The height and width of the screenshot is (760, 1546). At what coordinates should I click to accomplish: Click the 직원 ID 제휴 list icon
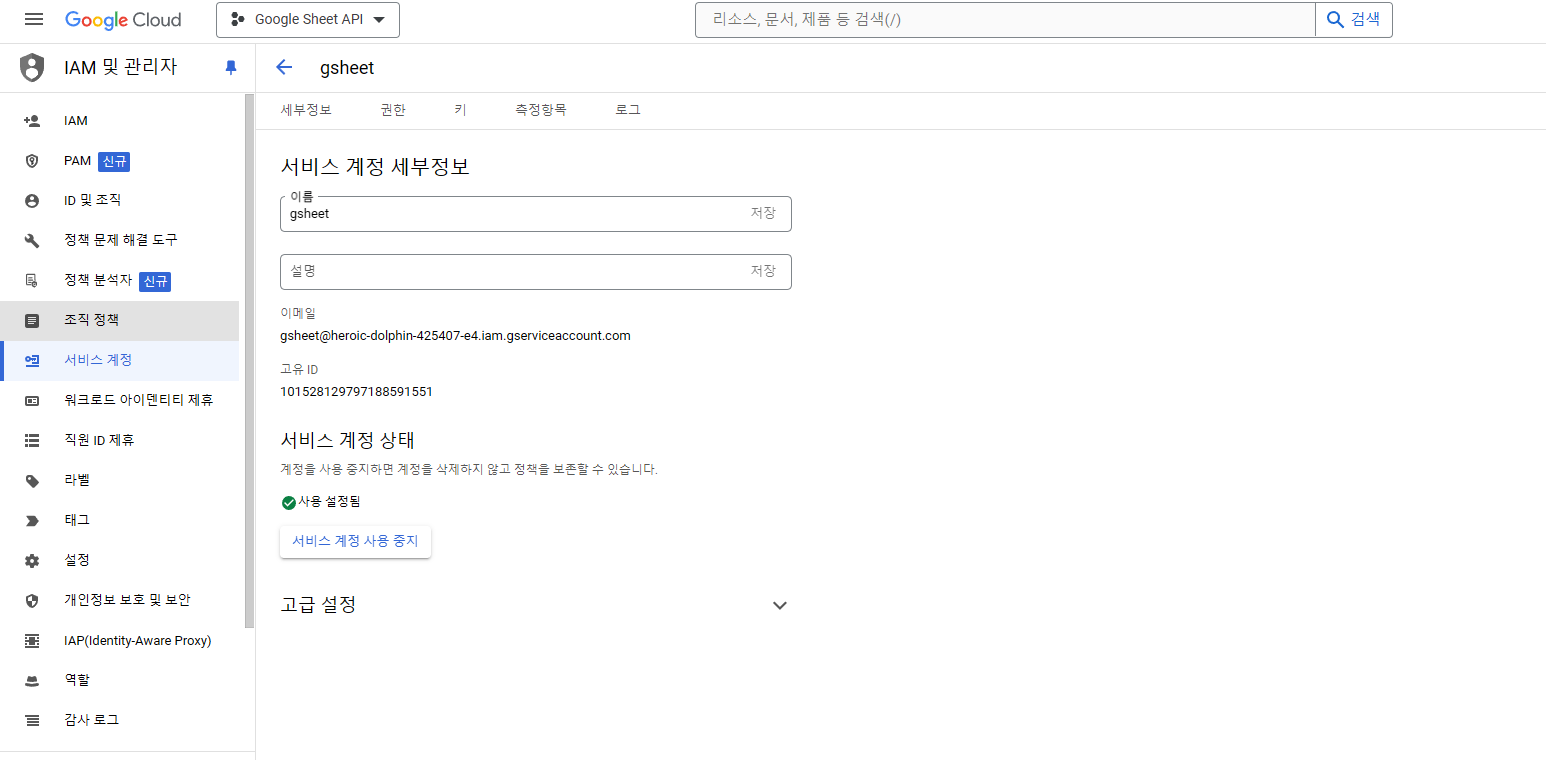(32, 441)
